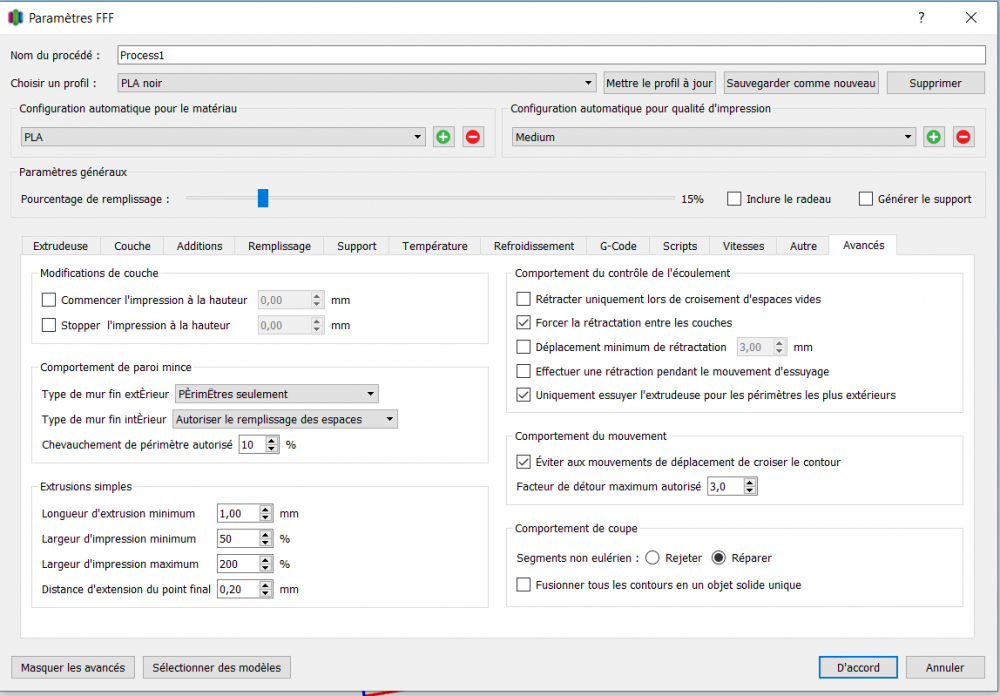Increase Longueur d'extrusion minimum value

click(x=266, y=509)
